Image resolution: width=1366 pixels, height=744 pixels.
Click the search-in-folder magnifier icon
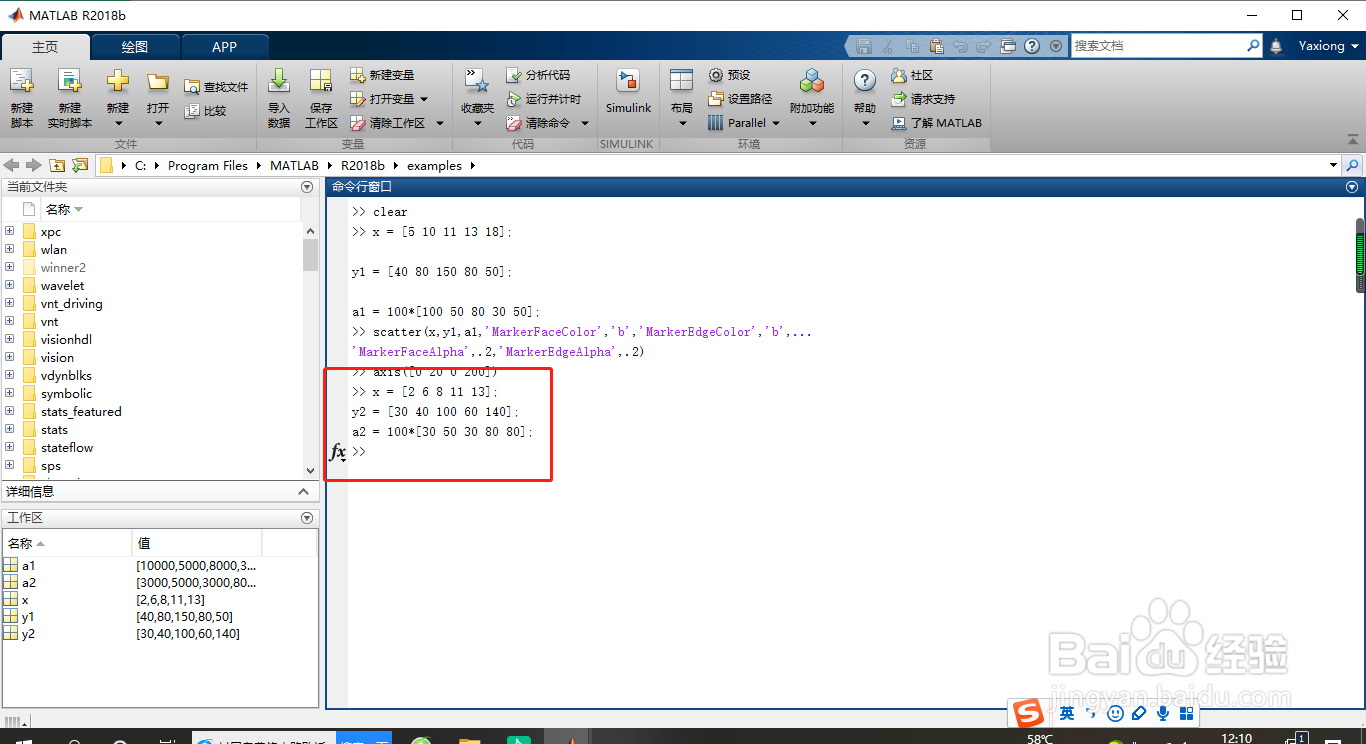tap(1352, 165)
